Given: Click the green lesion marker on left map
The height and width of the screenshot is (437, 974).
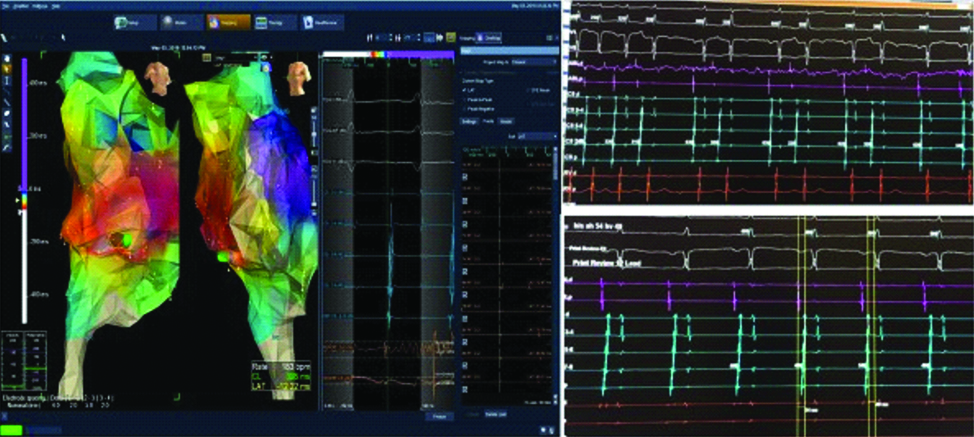Looking at the screenshot, I should tap(127, 239).
